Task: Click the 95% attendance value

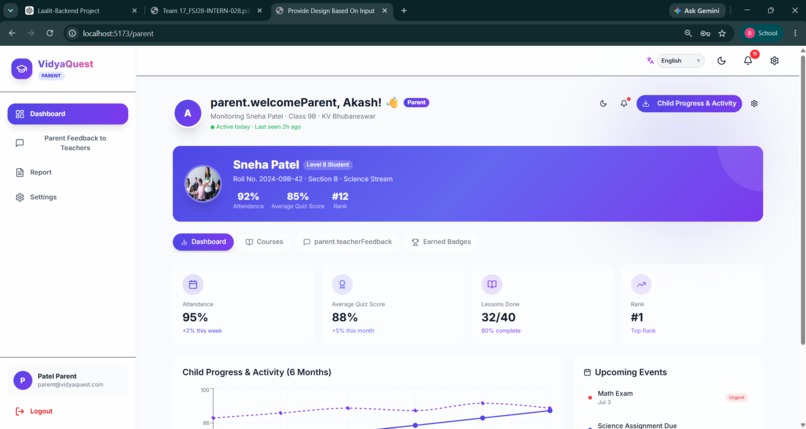Action: [x=195, y=318]
